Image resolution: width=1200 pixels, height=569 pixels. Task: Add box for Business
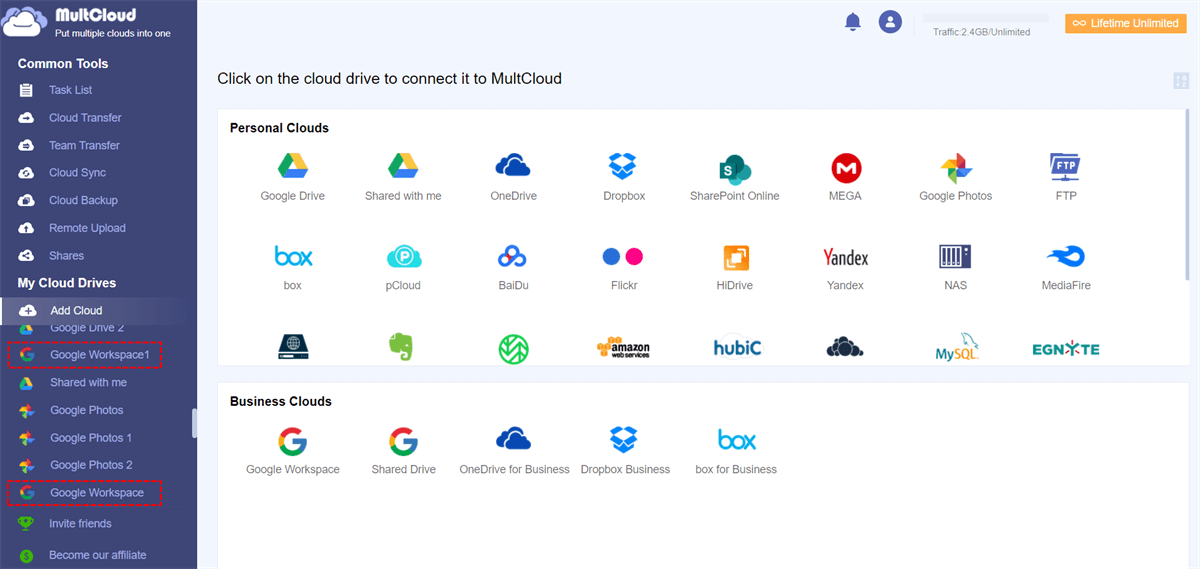[736, 450]
